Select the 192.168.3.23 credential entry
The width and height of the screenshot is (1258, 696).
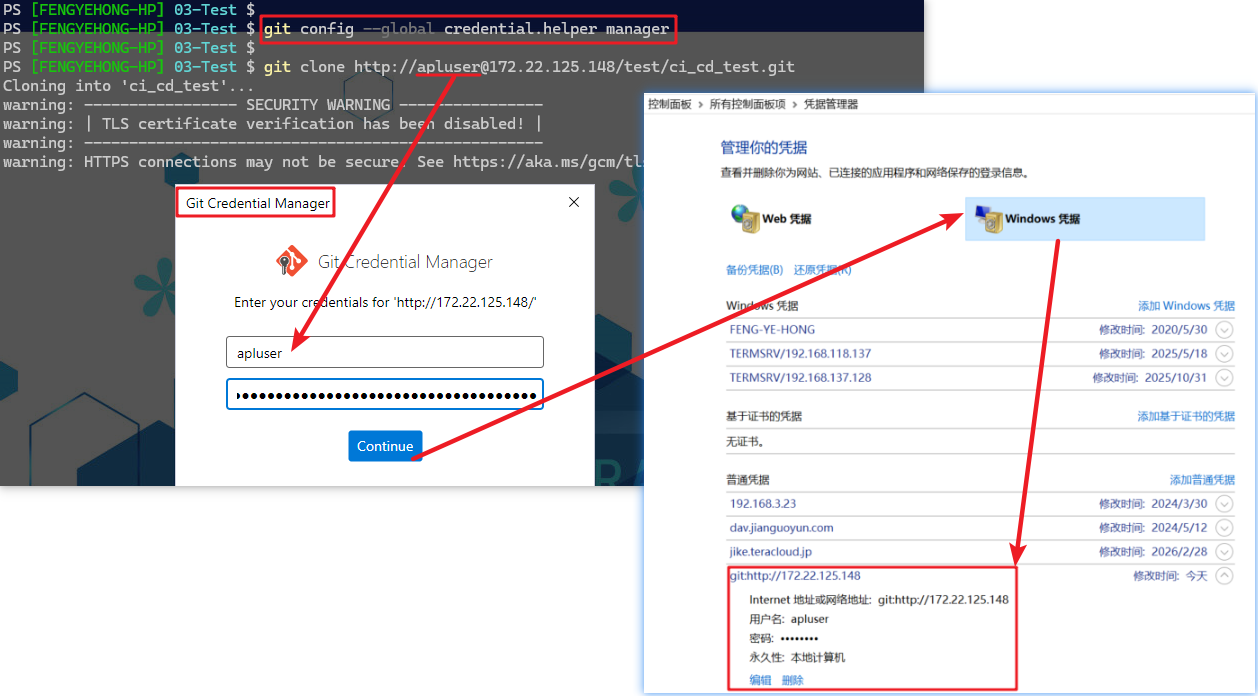[x=763, y=504]
